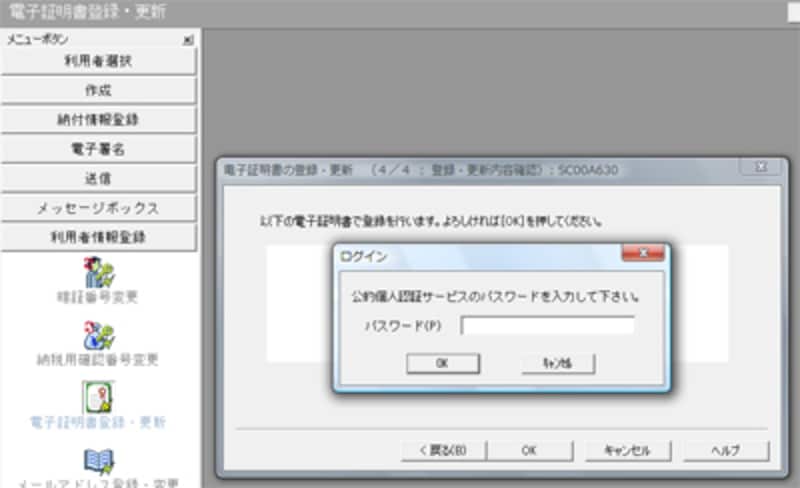Cancel the ログイン password dialog

558,363
